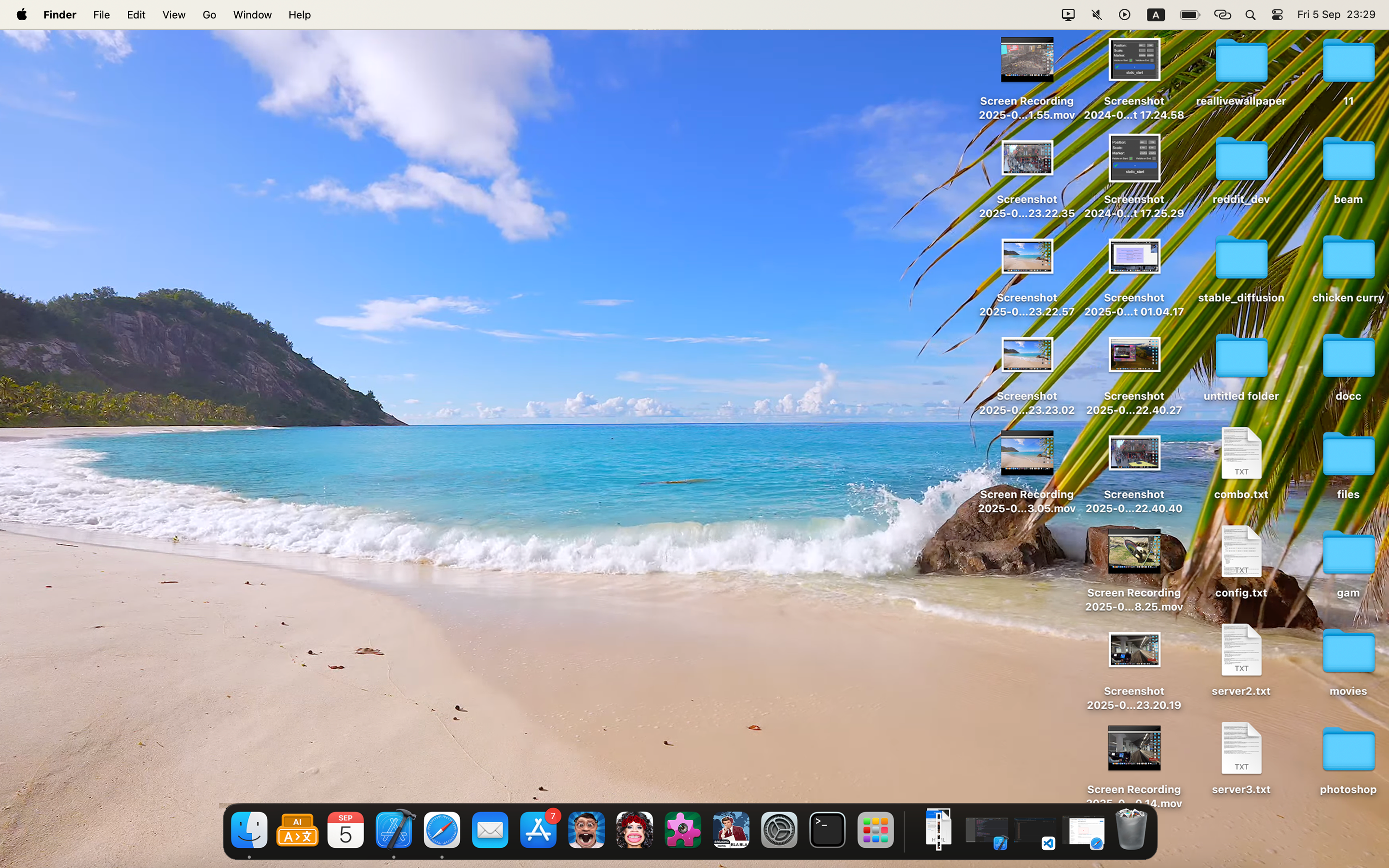Select the combo.txt file on desktop
1389x868 pixels.
(1241, 455)
